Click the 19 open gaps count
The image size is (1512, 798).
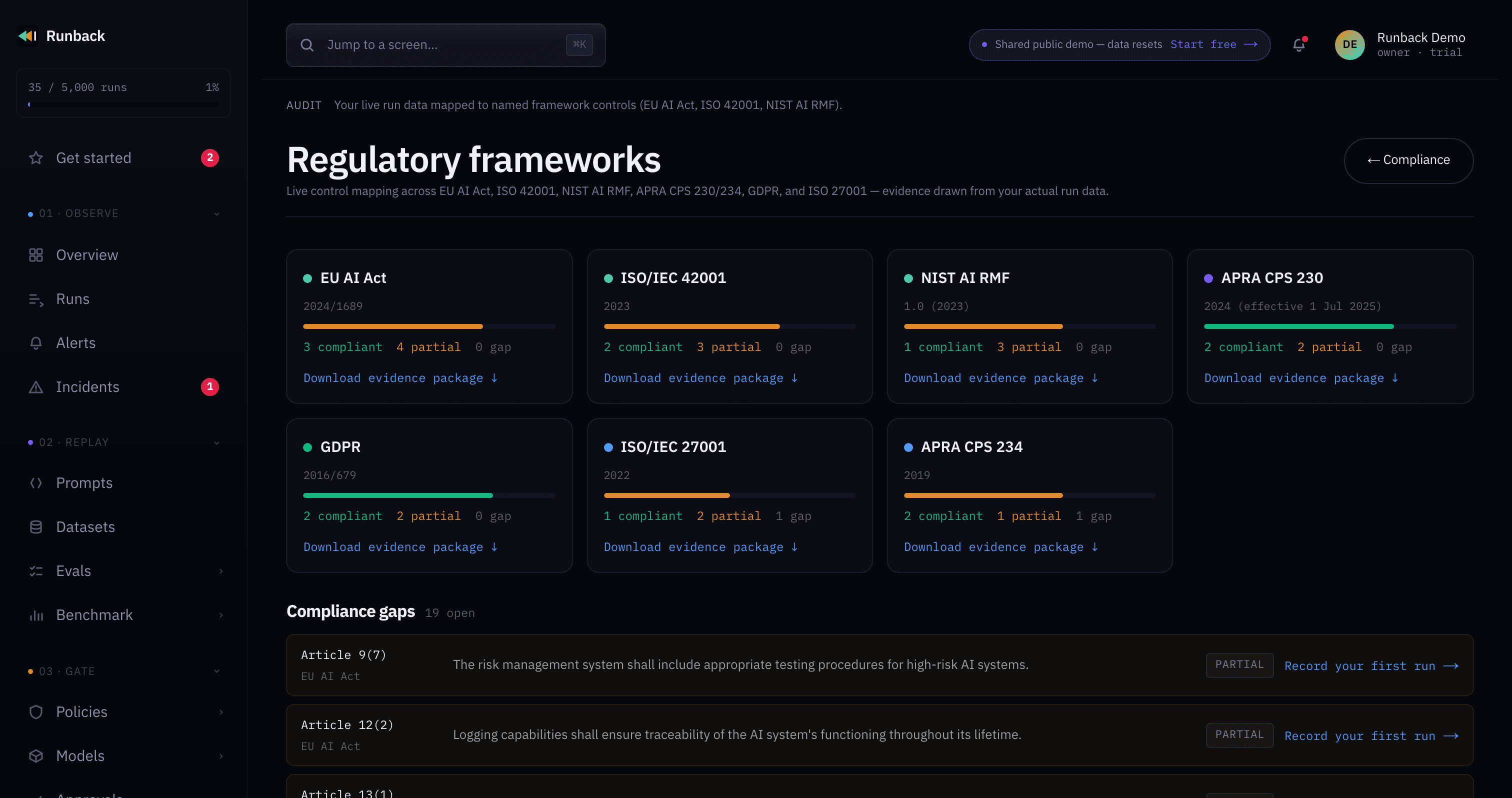coord(449,613)
